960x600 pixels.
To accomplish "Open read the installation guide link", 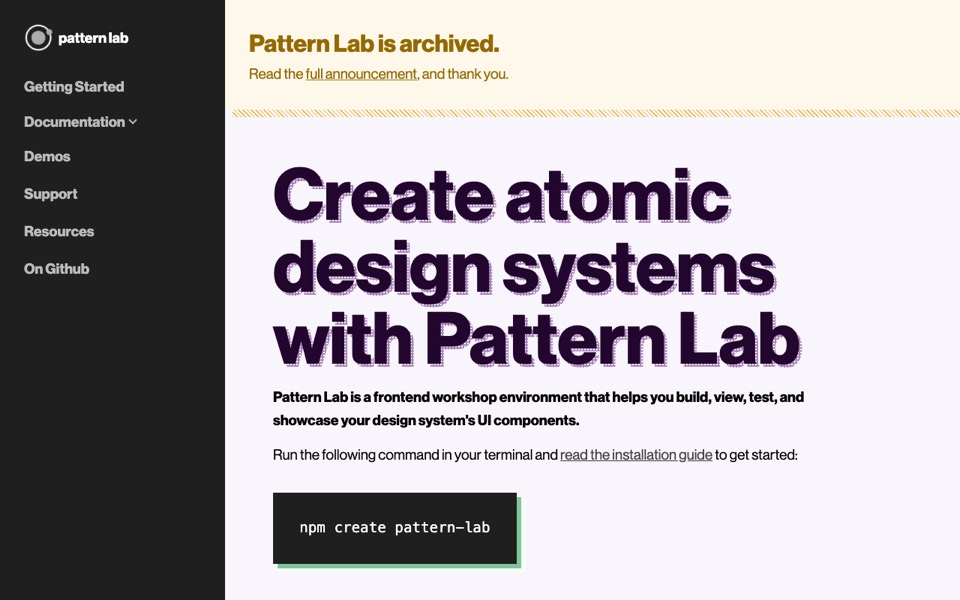I will pyautogui.click(x=636, y=455).
